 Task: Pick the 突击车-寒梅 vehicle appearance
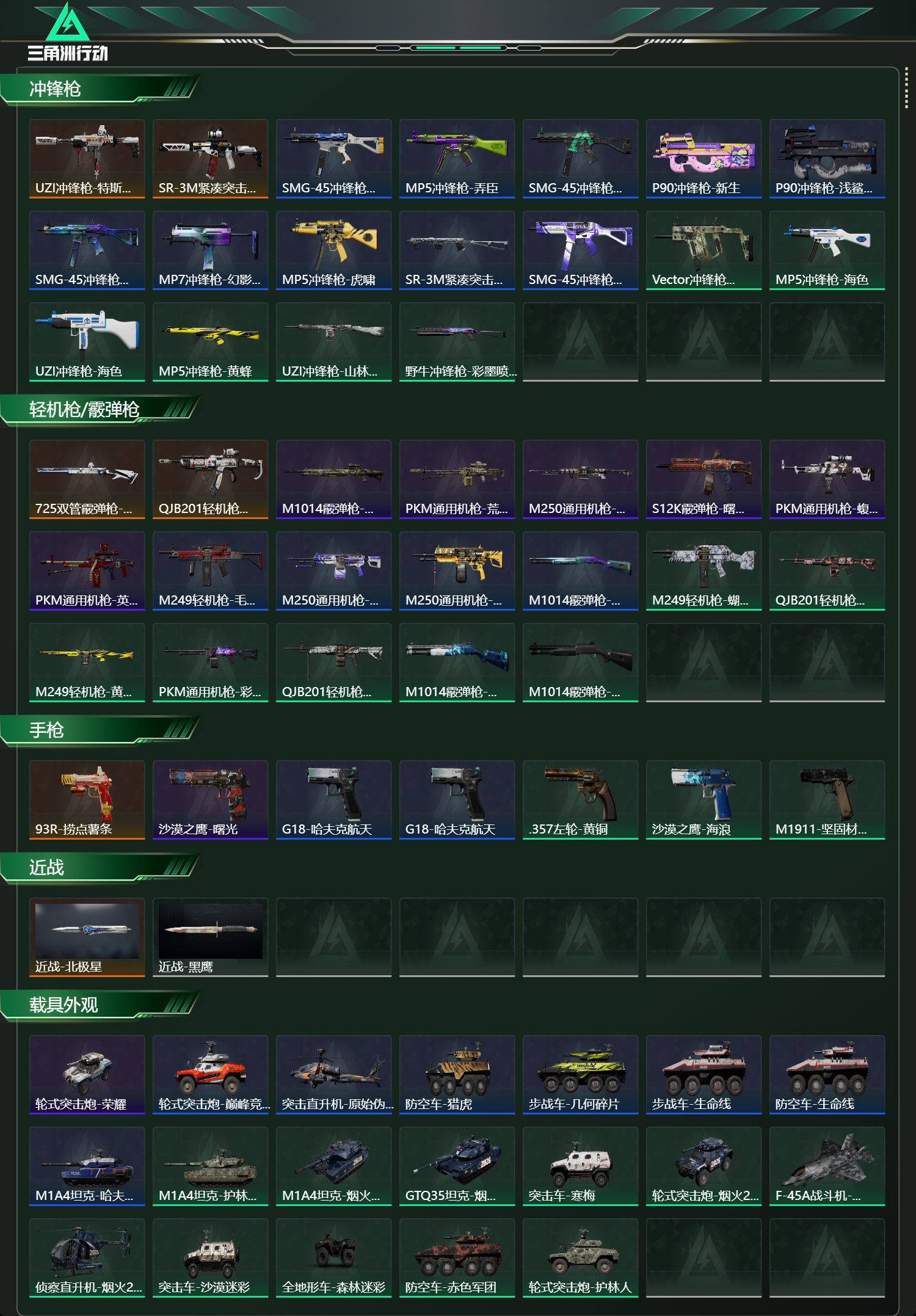(580, 1166)
